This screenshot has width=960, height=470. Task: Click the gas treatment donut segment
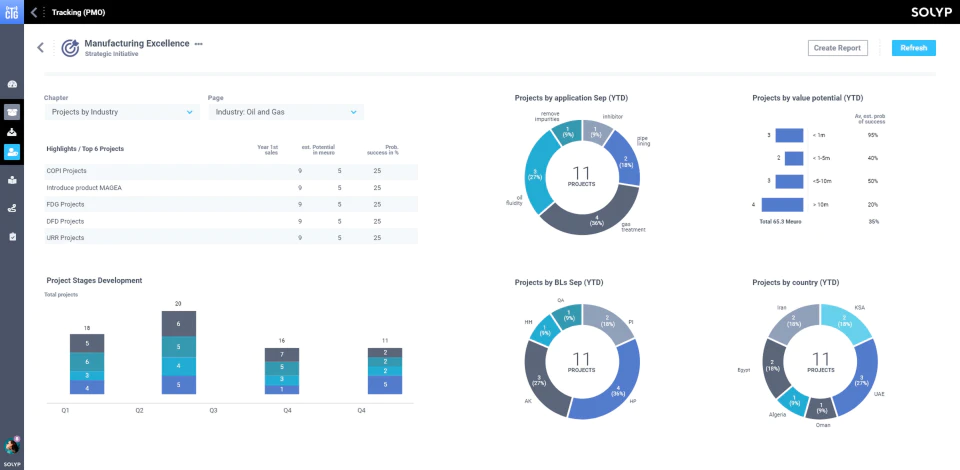591,216
